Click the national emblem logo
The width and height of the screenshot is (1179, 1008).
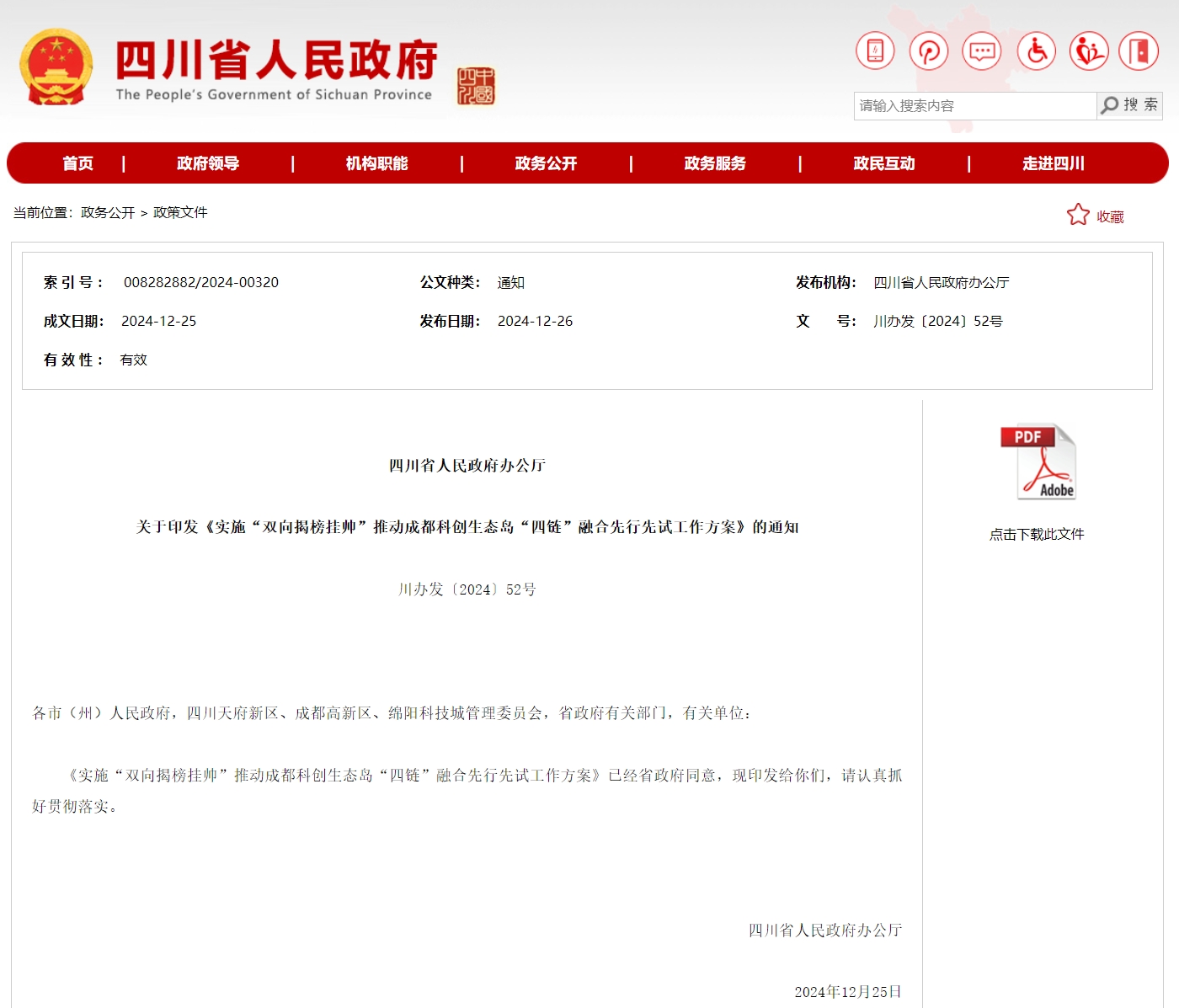pos(56,67)
